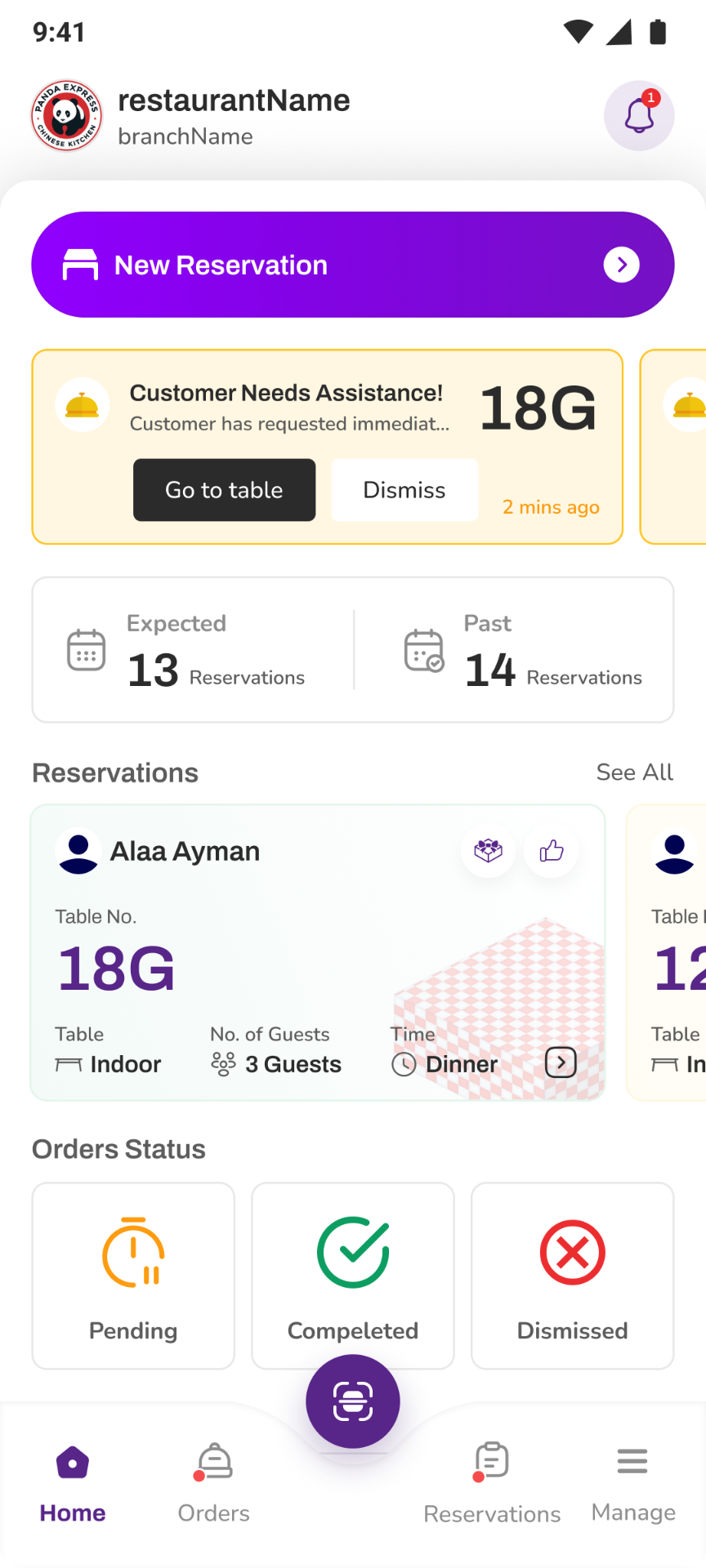This screenshot has width=706, height=1568.
Task: Tap the Panda Express restaurant logo
Action: tap(67, 115)
